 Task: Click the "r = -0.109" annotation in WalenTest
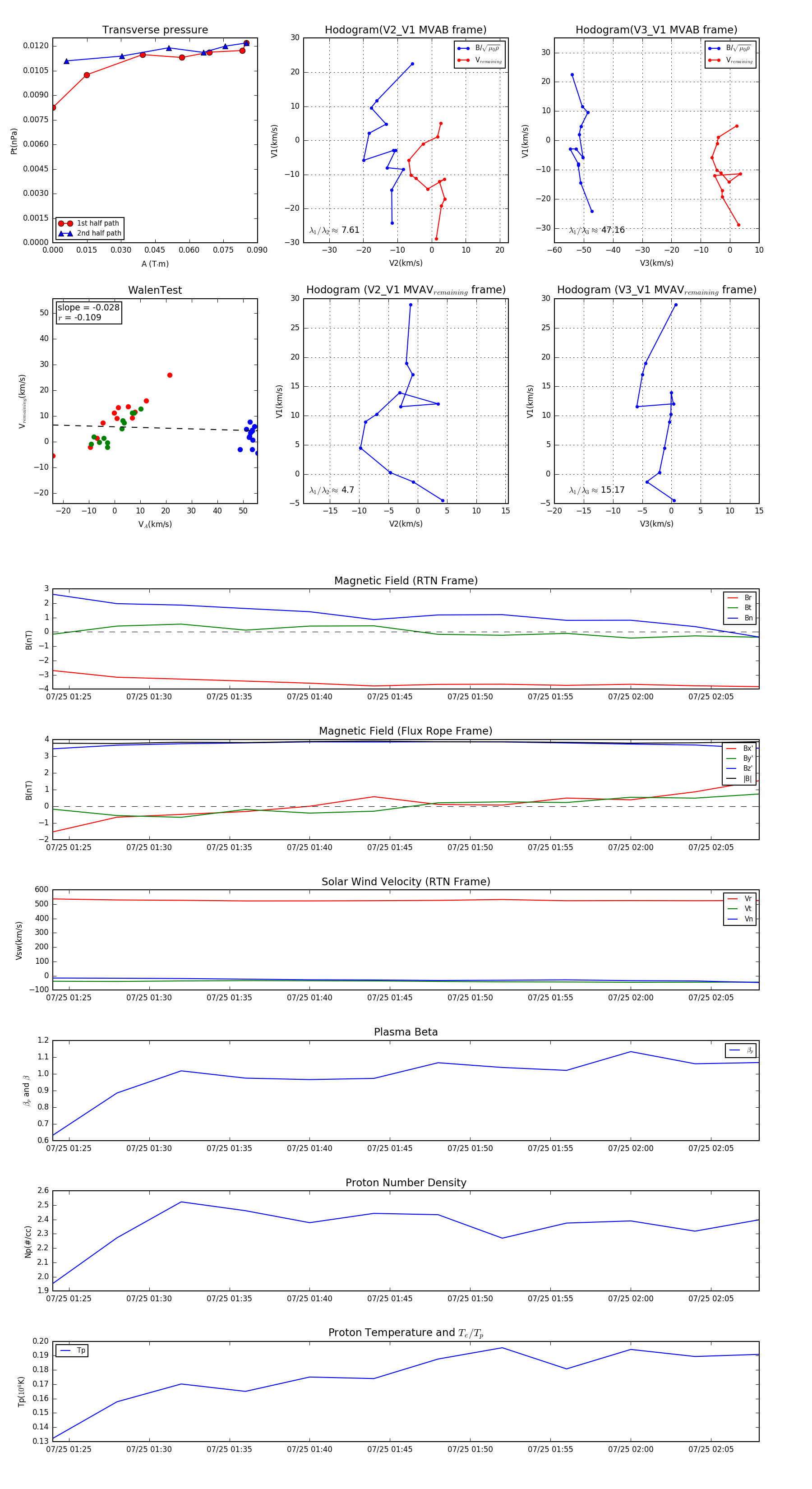[x=79, y=317]
